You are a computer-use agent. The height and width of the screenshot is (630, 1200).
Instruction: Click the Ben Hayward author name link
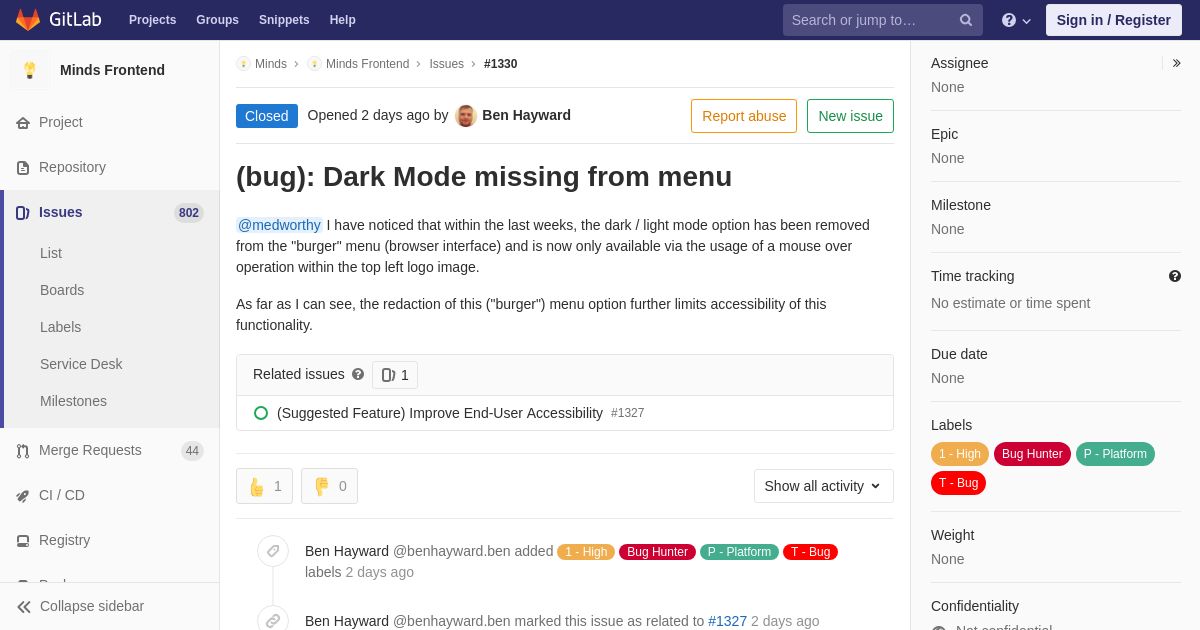click(526, 115)
